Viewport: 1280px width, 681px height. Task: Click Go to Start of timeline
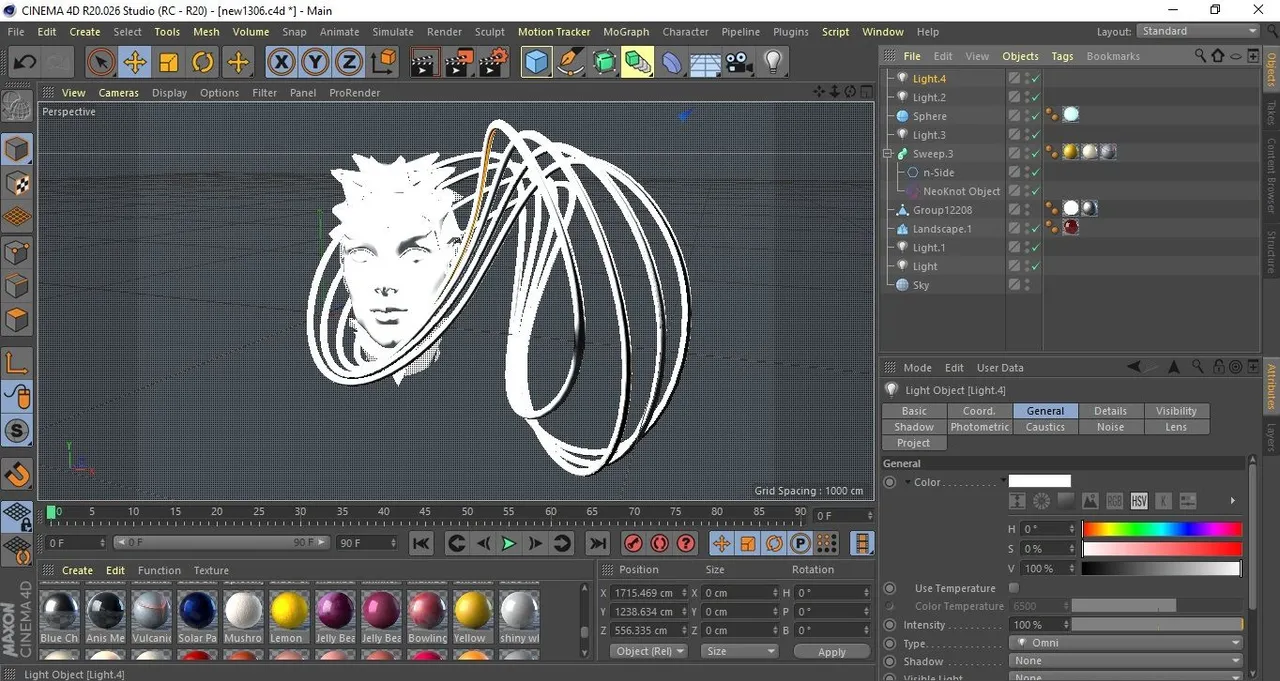(x=421, y=543)
